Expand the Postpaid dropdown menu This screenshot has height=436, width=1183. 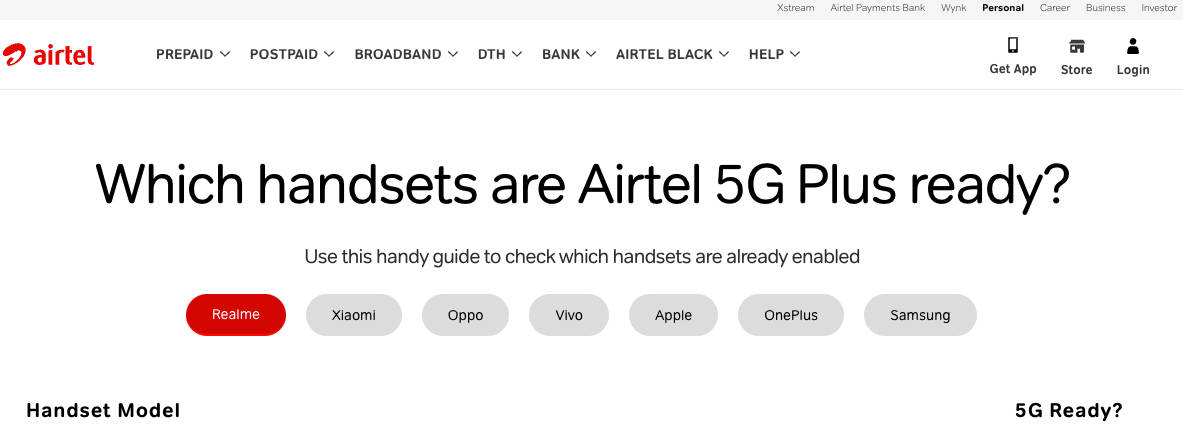[x=292, y=54]
